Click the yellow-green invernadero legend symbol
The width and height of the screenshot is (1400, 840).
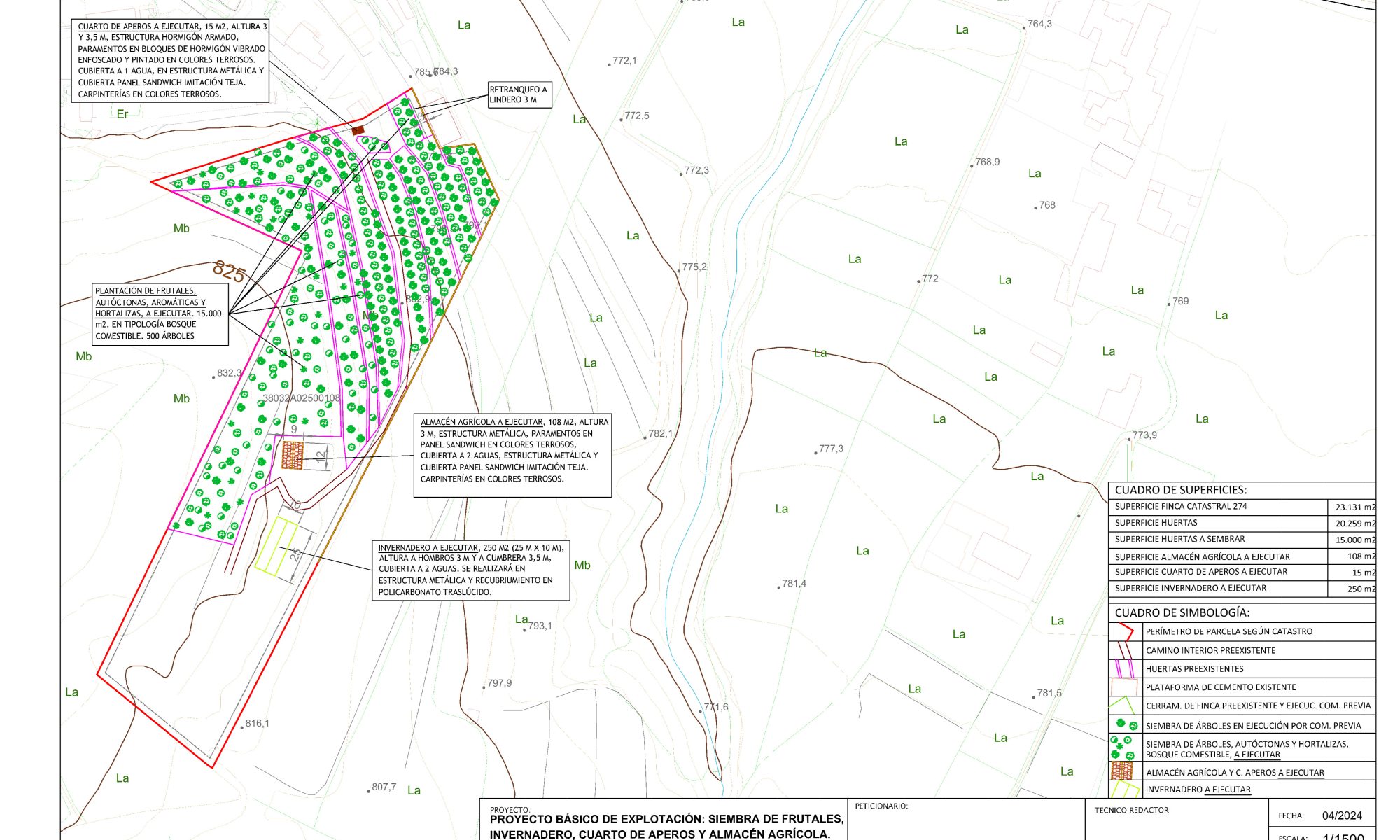(x=1124, y=790)
